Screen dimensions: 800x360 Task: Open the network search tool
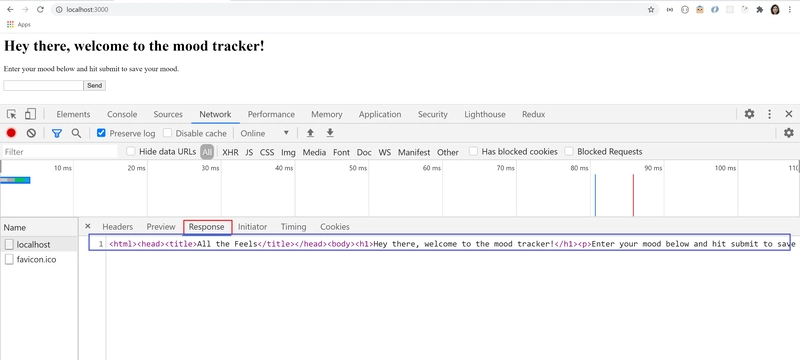click(x=76, y=133)
